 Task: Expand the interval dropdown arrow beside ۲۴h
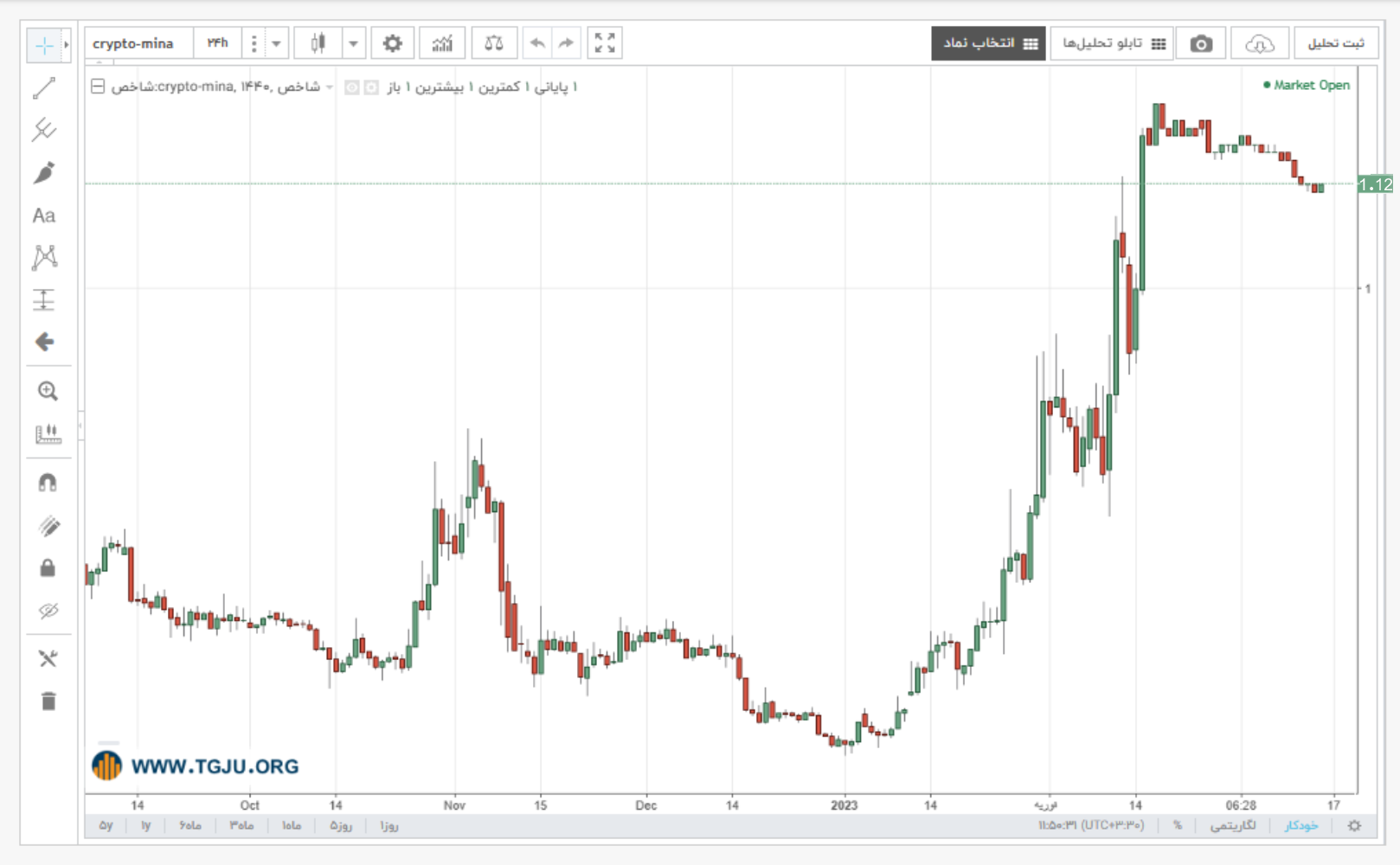tap(276, 43)
